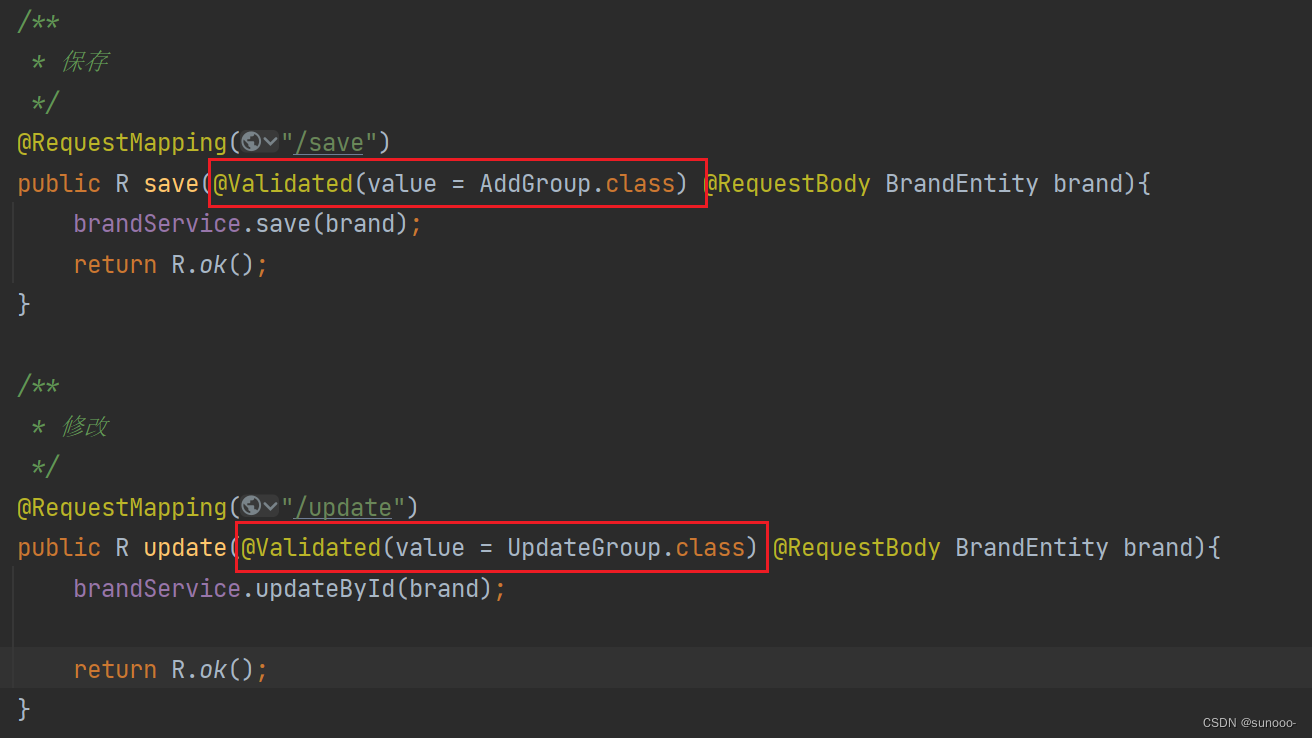Image resolution: width=1312 pixels, height=738 pixels.
Task: Click the 修改 comment text
Action: 85,427
